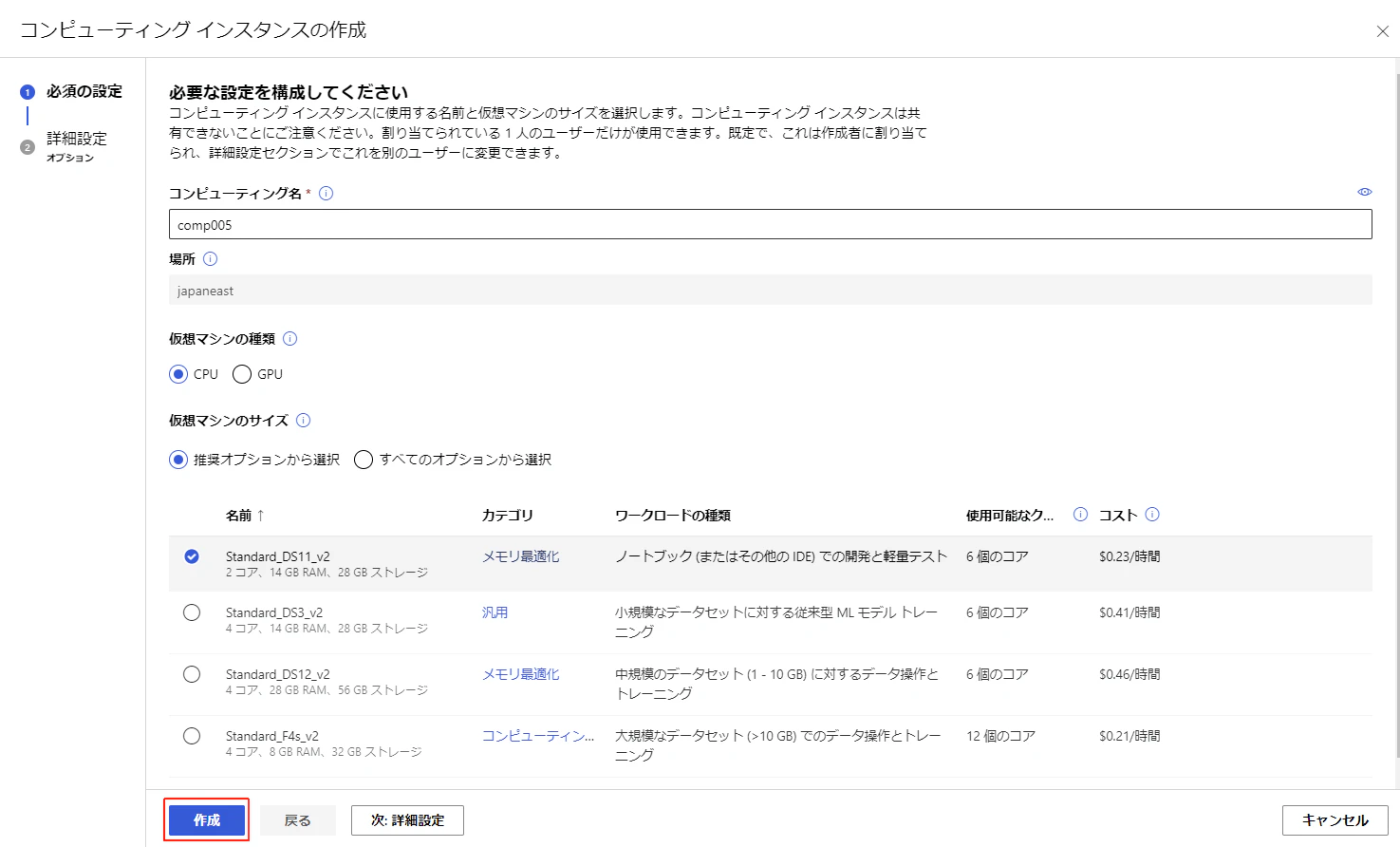
Task: Click info icon next to 使用可能なクォータ header
Action: pos(1080,514)
